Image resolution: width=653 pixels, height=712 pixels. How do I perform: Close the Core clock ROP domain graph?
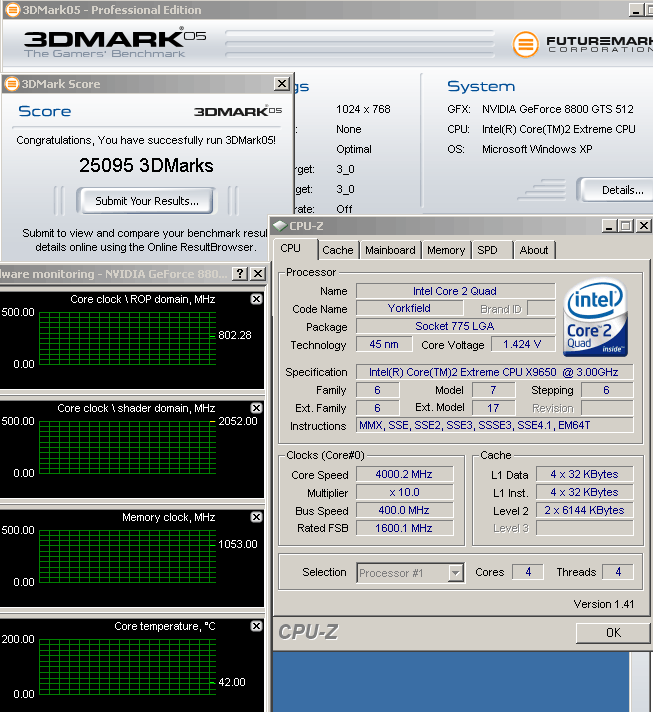click(x=256, y=299)
